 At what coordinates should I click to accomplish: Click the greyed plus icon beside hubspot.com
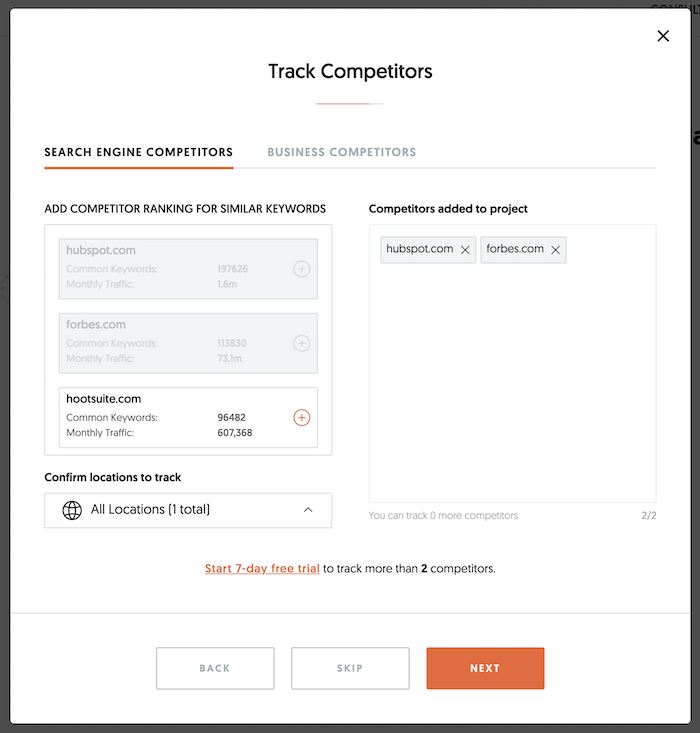302,269
